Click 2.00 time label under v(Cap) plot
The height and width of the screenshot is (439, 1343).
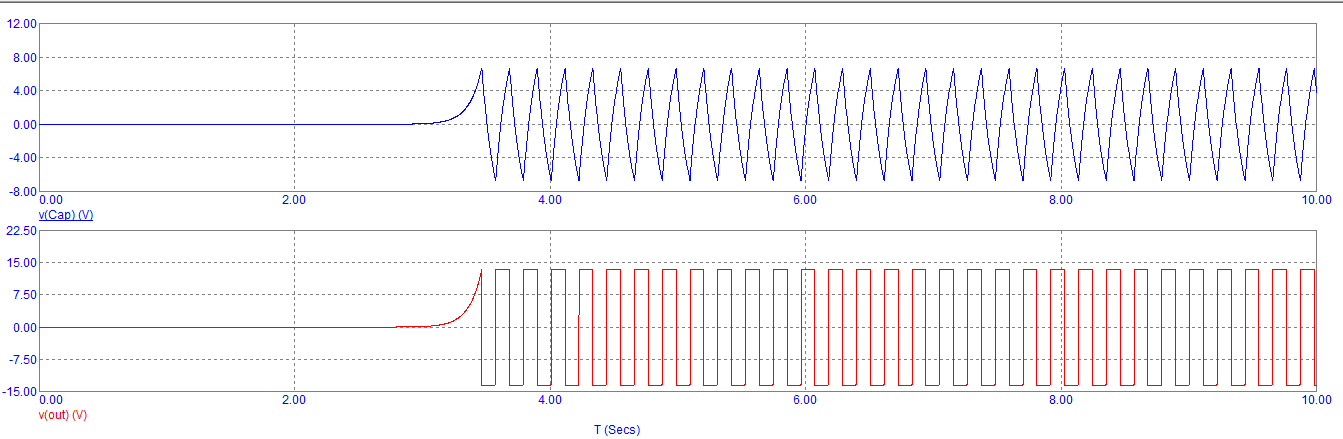point(294,200)
